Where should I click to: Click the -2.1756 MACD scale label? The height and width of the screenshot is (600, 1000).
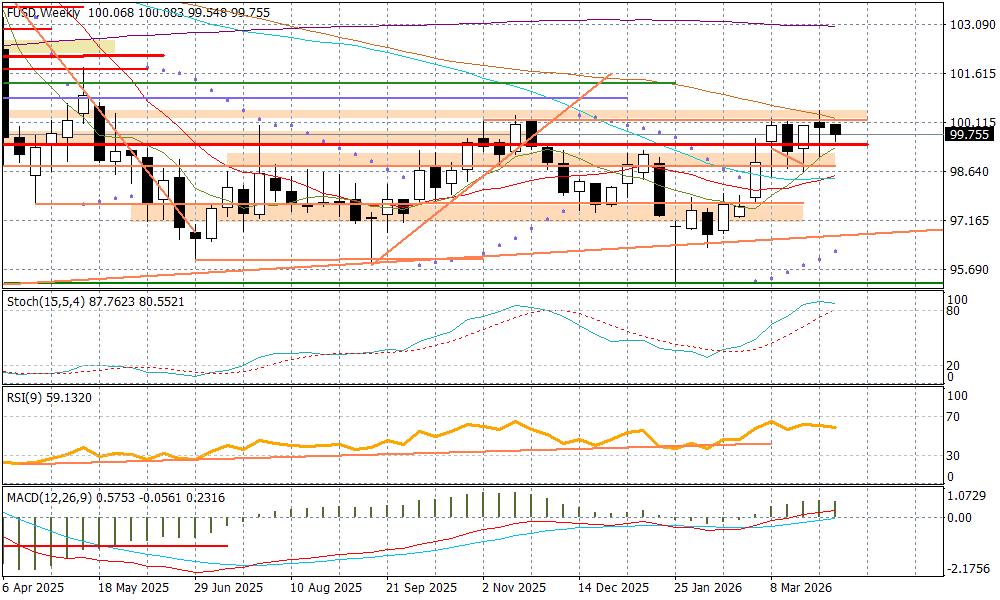pyautogui.click(x=970, y=568)
